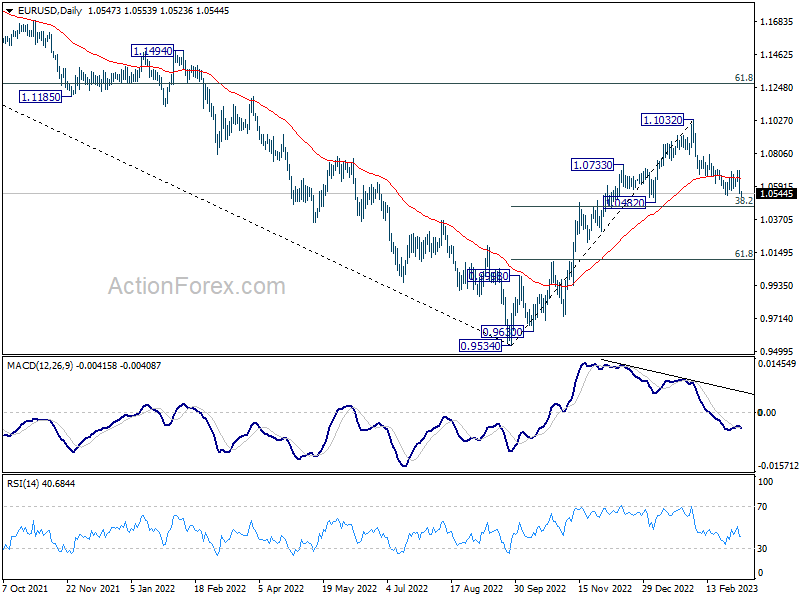
Task: Click the 1.08060 price axis value
Action: (776, 154)
